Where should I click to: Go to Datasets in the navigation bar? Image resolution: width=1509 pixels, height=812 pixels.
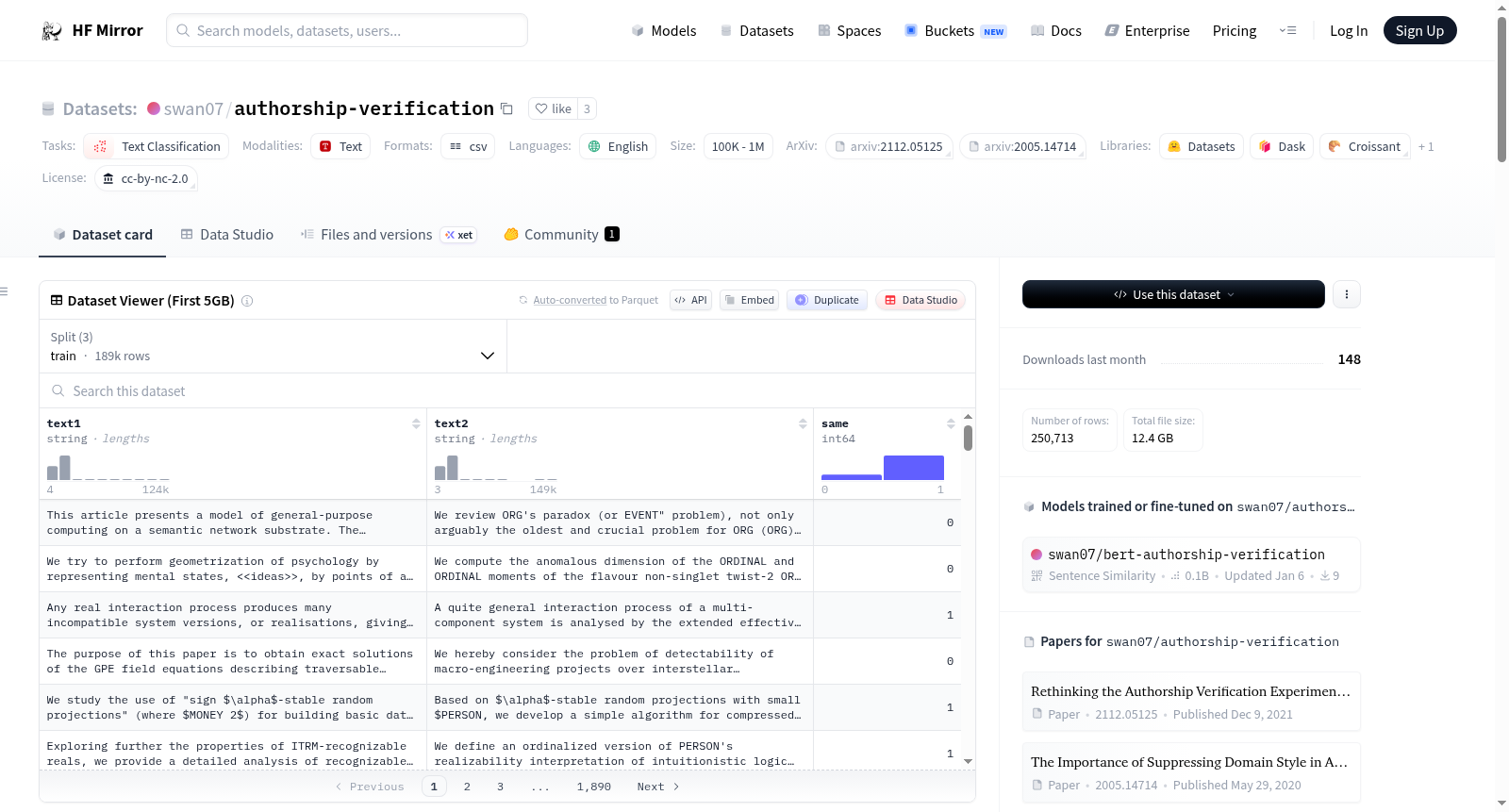757,31
